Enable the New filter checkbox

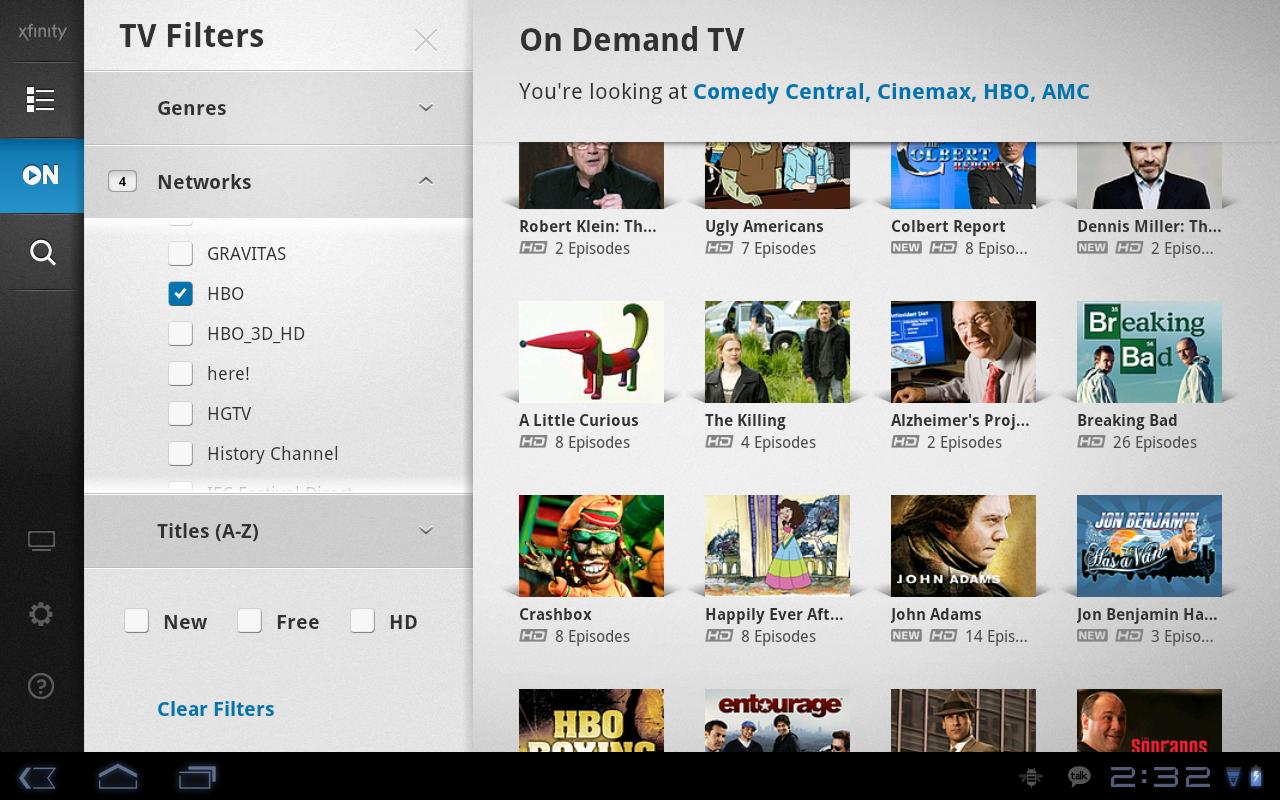point(137,621)
